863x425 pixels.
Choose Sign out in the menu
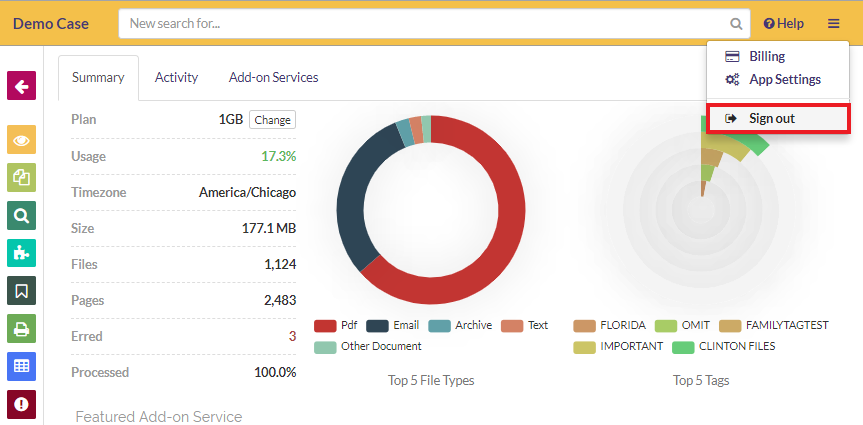(x=771, y=119)
